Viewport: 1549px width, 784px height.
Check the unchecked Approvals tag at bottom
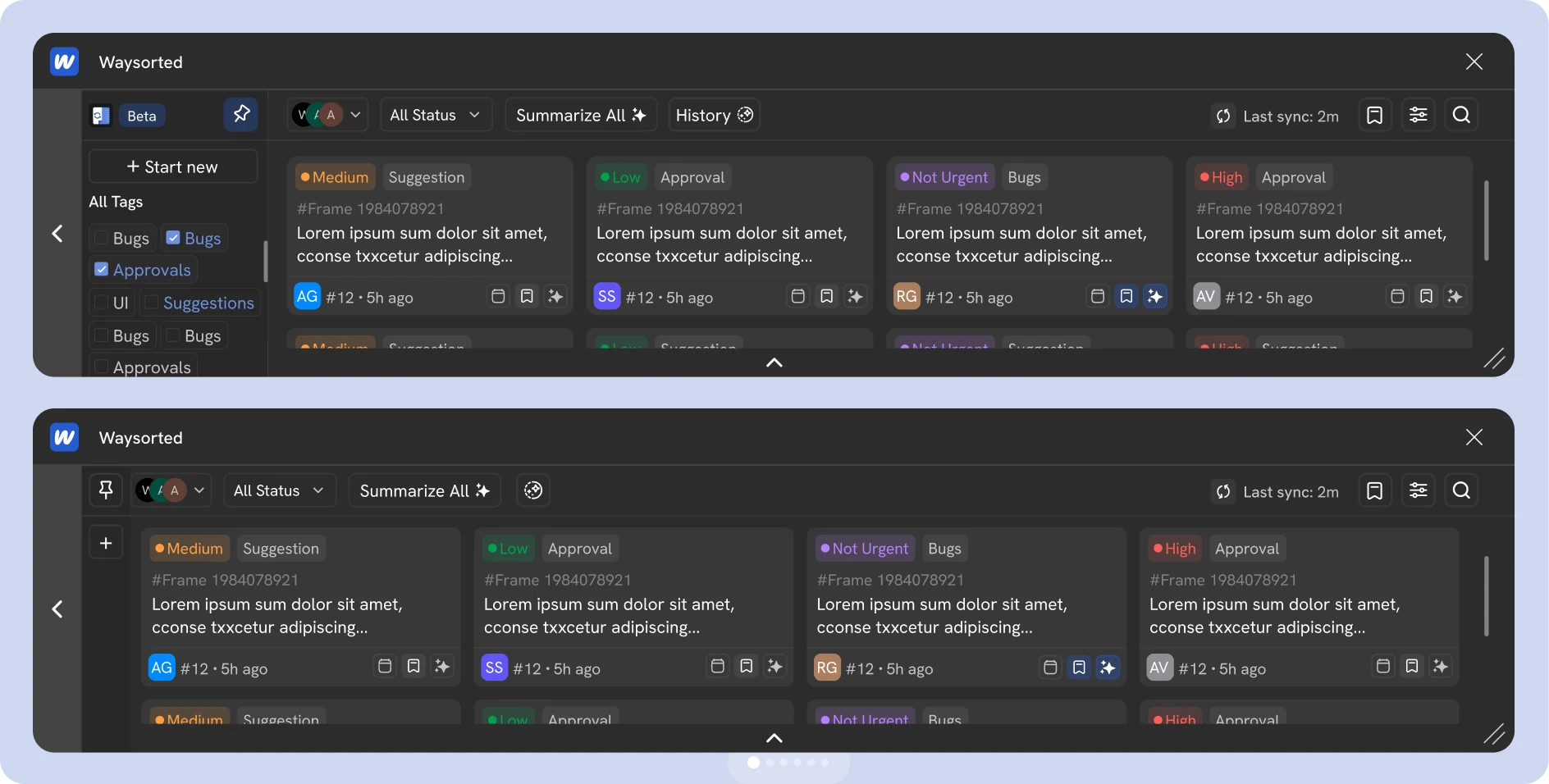(102, 367)
